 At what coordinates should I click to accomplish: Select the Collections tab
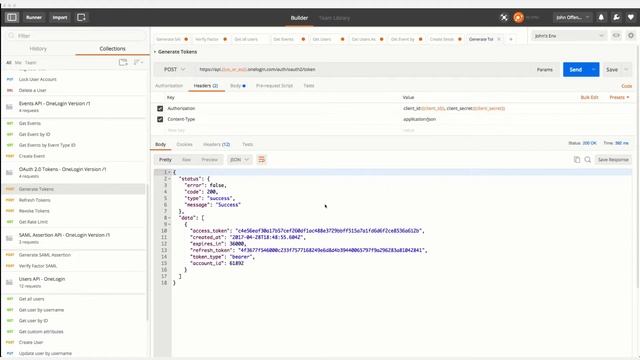point(112,49)
